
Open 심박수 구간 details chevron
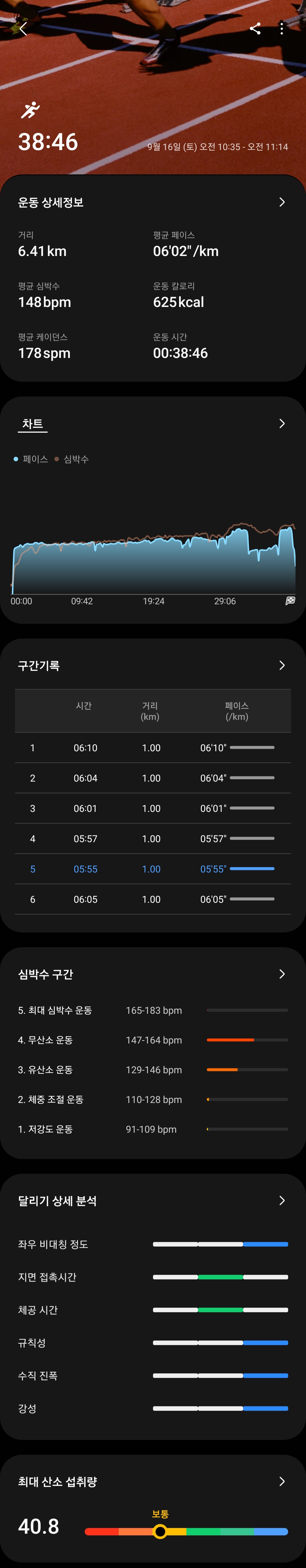tap(282, 974)
